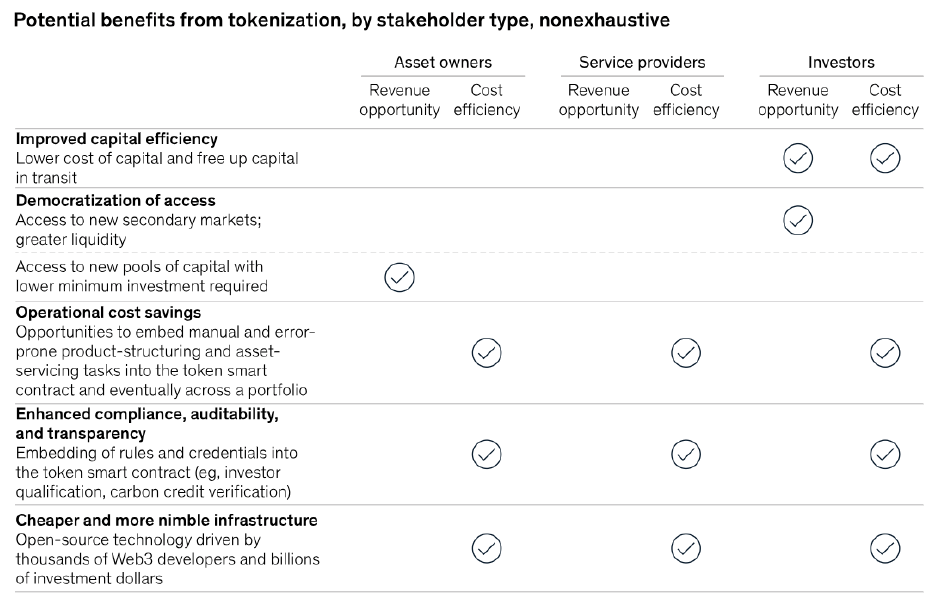Click Cheaper infrastructure Service providers checkmark
This screenshot has height=607, width=944.
(685, 548)
